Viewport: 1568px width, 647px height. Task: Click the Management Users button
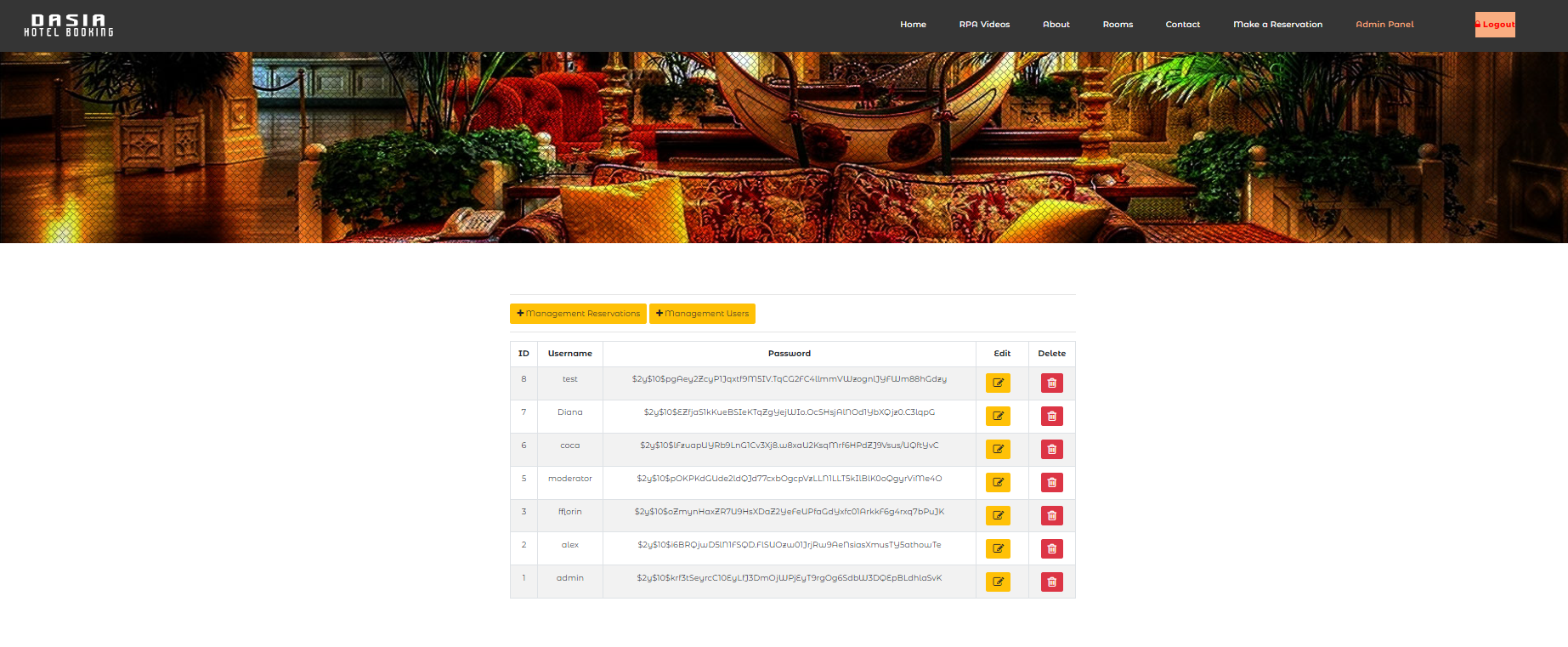[x=702, y=314]
